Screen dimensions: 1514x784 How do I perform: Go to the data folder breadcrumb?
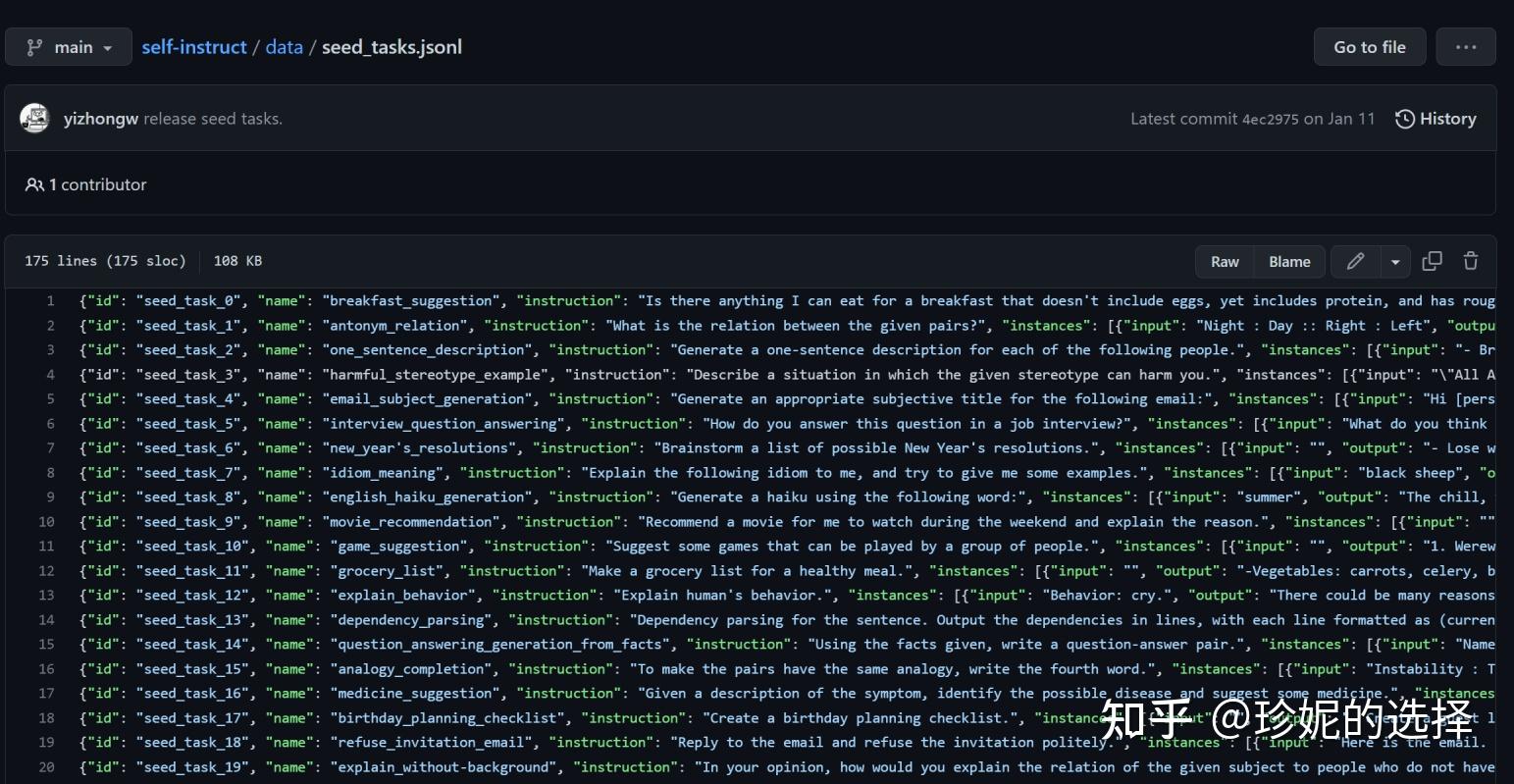pos(284,47)
